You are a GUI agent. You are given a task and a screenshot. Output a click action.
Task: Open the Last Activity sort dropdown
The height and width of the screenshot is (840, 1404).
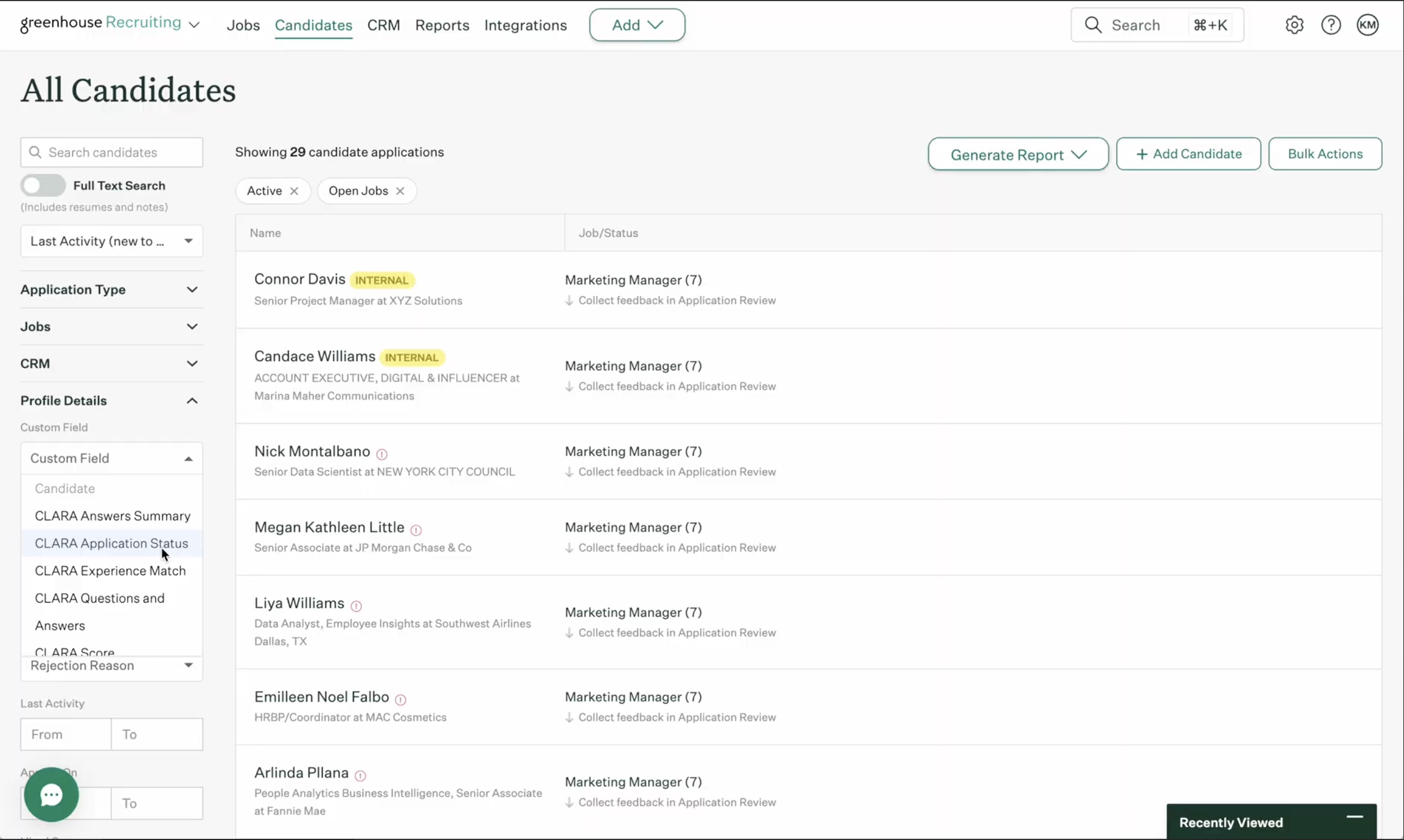(x=112, y=241)
